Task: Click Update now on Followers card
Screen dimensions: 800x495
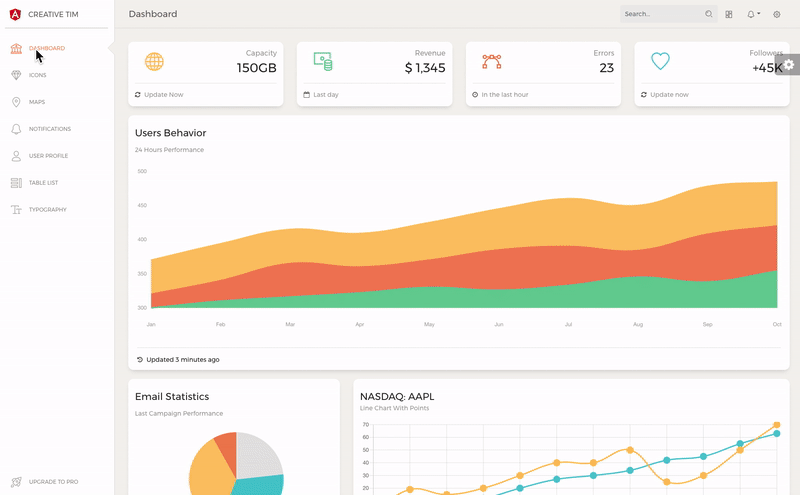Action: tap(669, 95)
